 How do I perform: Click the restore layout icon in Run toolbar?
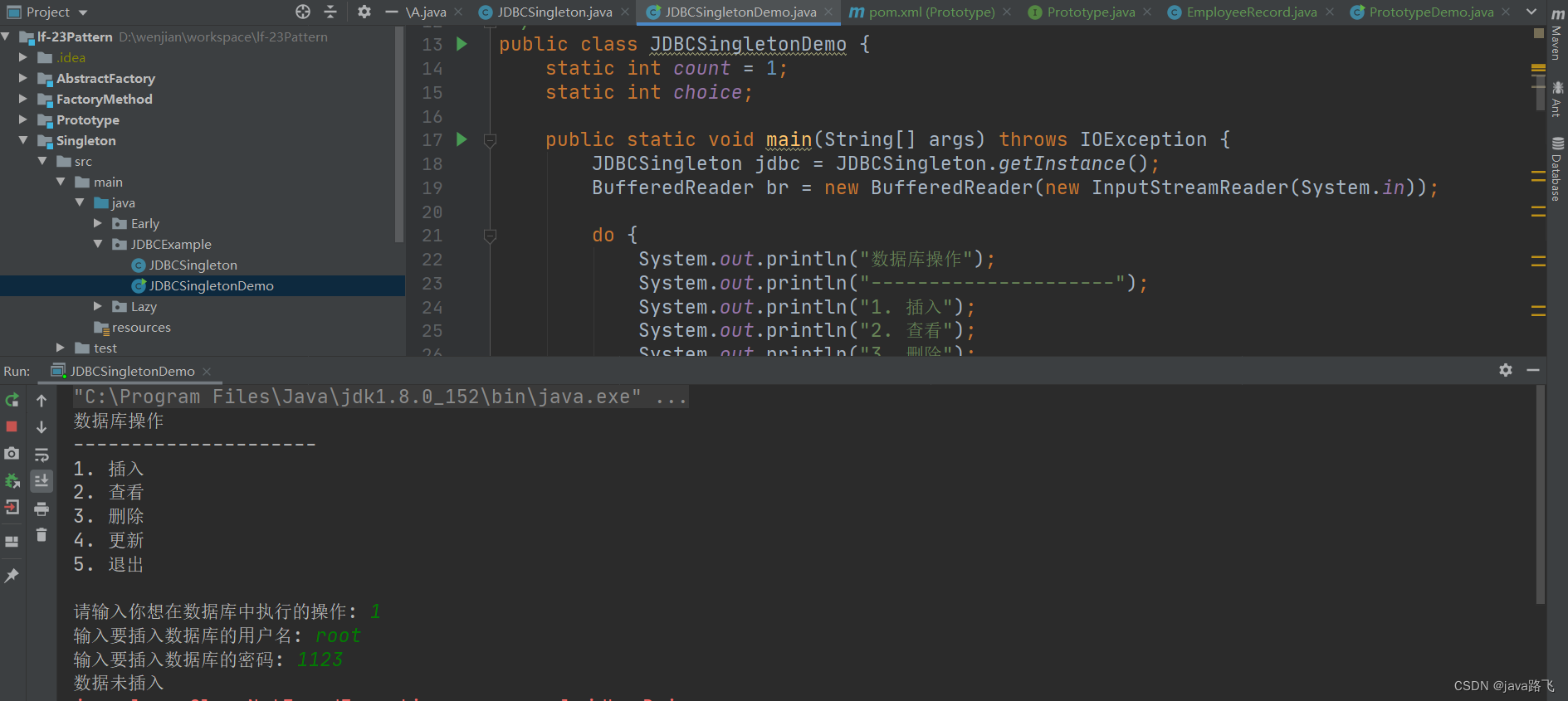click(12, 542)
